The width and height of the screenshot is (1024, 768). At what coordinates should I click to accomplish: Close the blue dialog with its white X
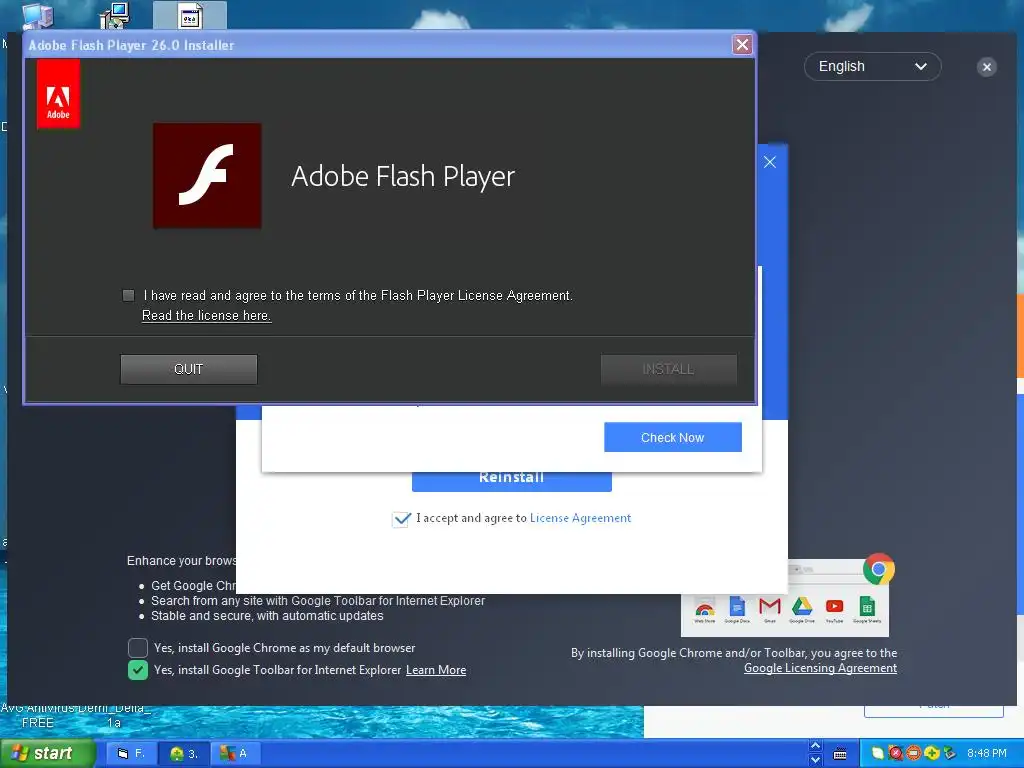click(x=770, y=163)
